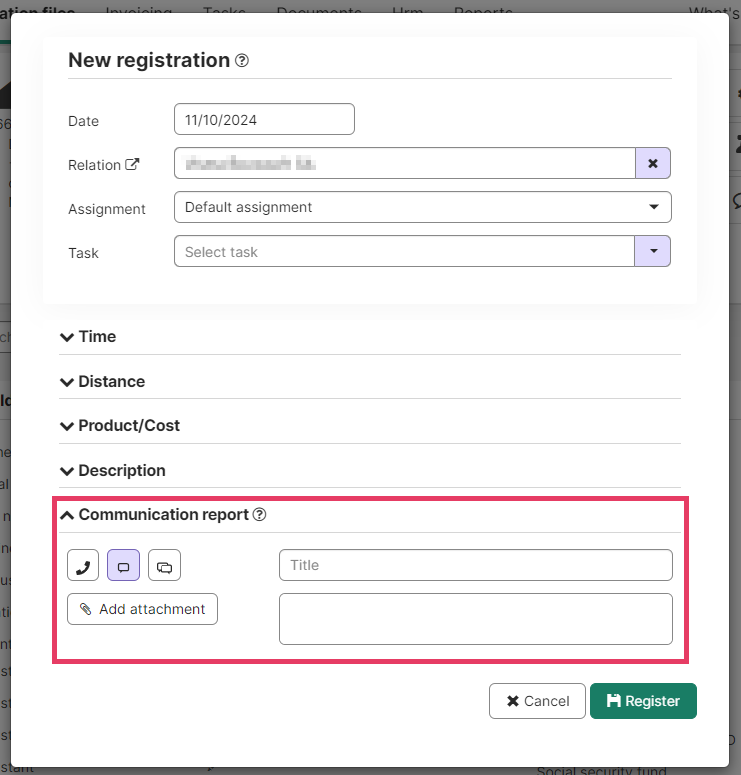Screen dimensions: 741x775
Task: Open the Relation external link icon
Action: click(x=132, y=164)
